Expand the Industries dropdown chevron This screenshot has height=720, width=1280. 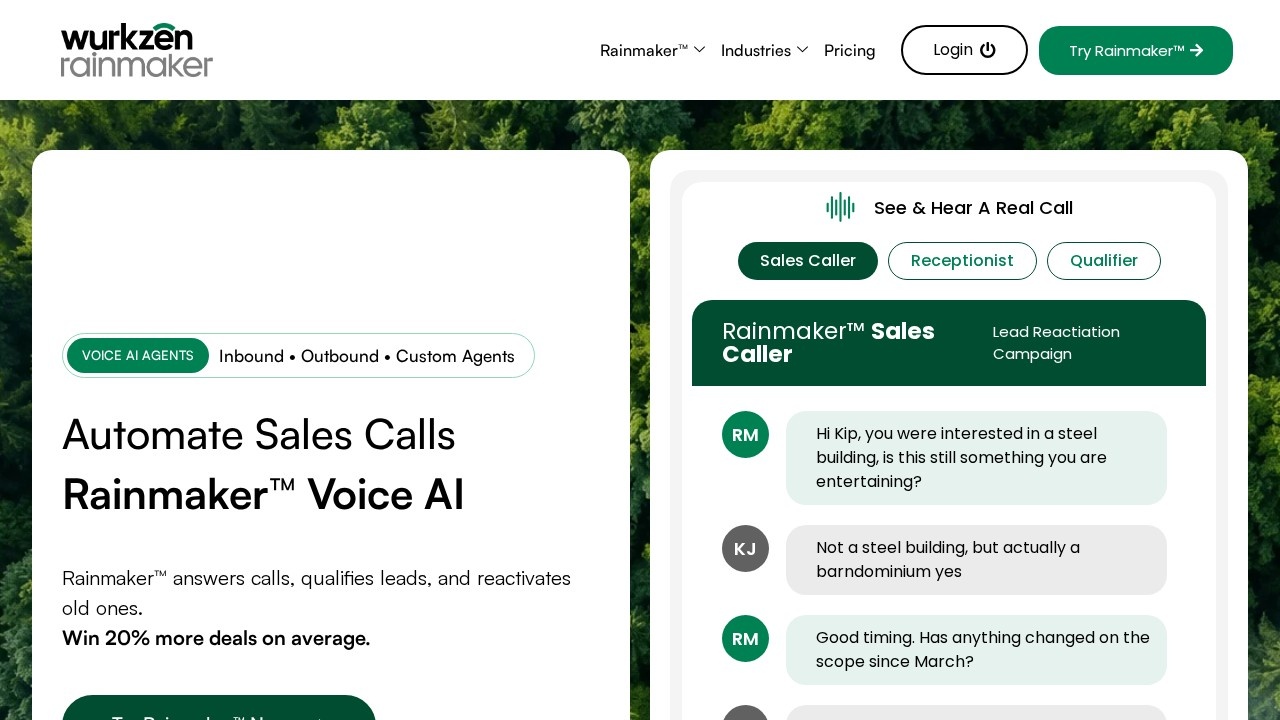(x=802, y=50)
